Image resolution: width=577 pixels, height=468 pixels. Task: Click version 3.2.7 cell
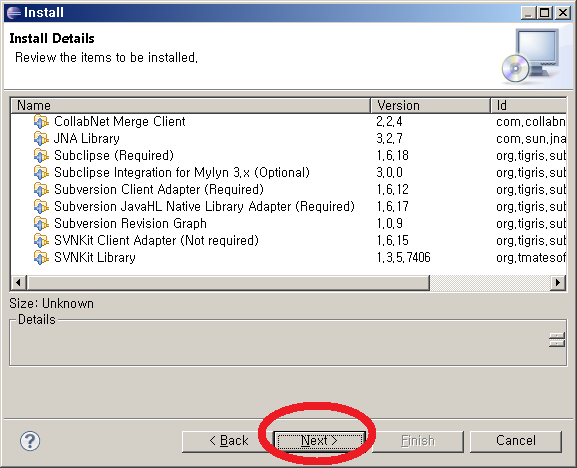[x=389, y=138]
